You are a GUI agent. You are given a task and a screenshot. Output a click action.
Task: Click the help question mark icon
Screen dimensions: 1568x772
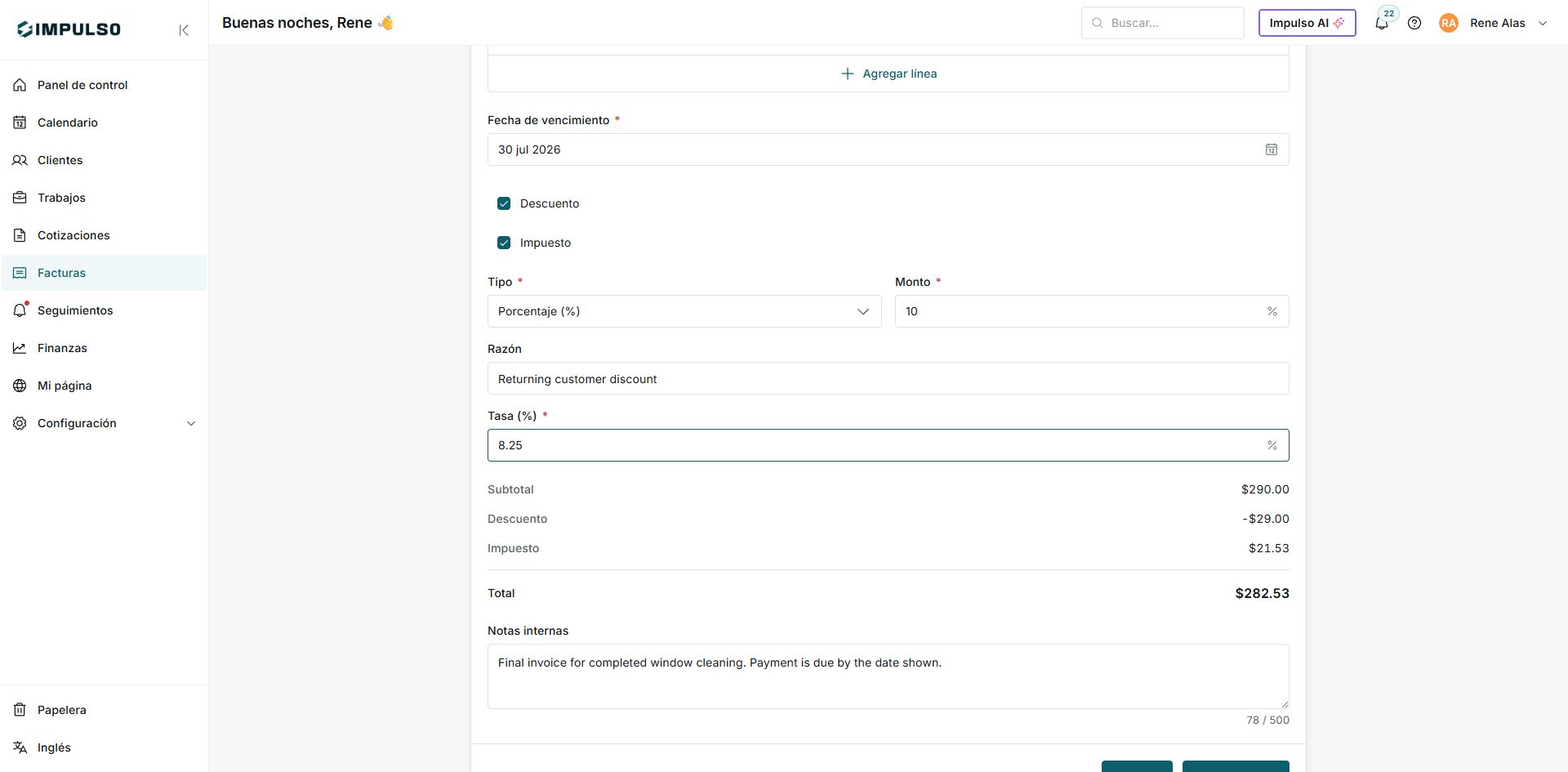point(1414,23)
